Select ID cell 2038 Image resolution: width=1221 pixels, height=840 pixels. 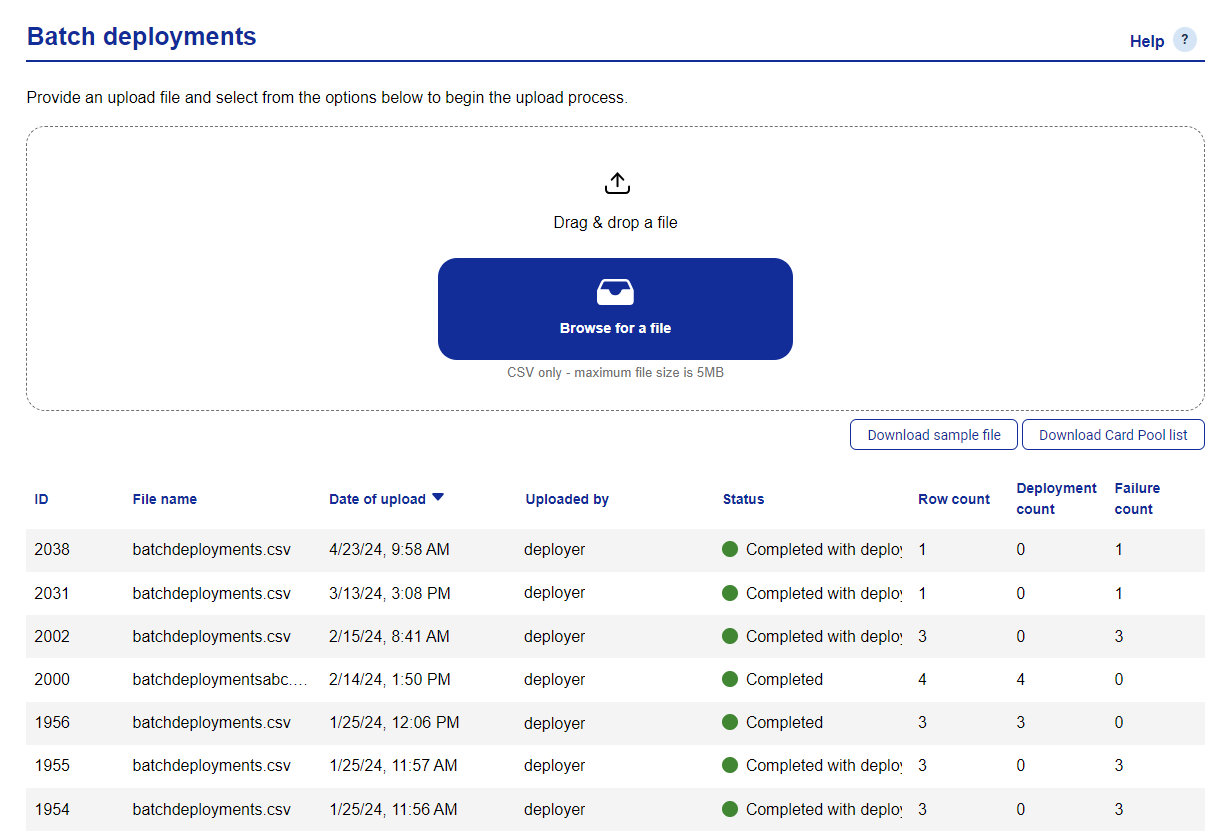coord(52,549)
